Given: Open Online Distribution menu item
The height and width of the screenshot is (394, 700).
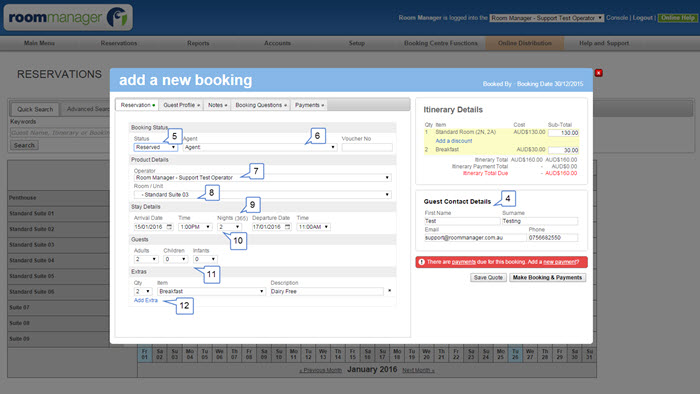Looking at the screenshot, I should [525, 43].
